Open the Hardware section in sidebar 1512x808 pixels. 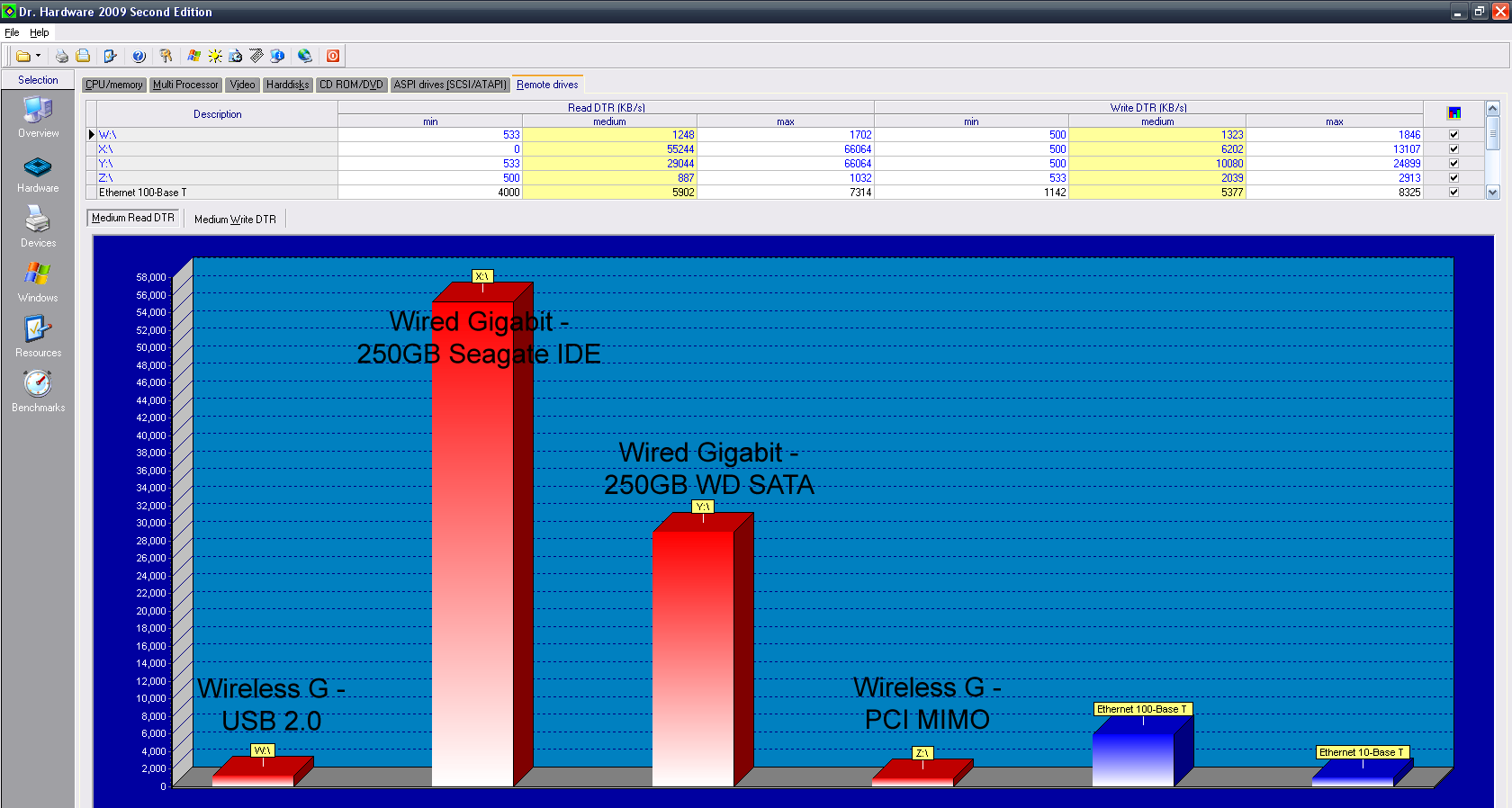(38, 175)
